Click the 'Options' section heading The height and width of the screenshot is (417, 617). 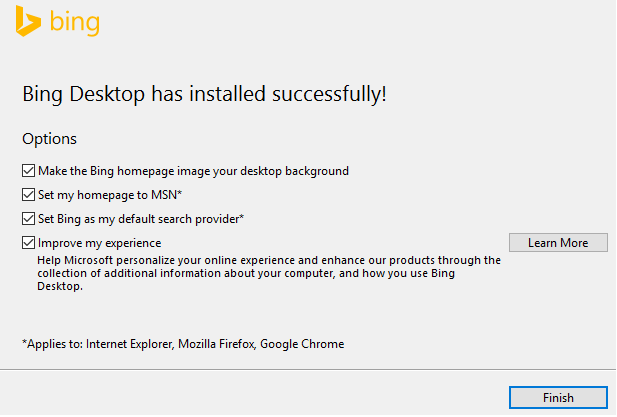click(49, 139)
